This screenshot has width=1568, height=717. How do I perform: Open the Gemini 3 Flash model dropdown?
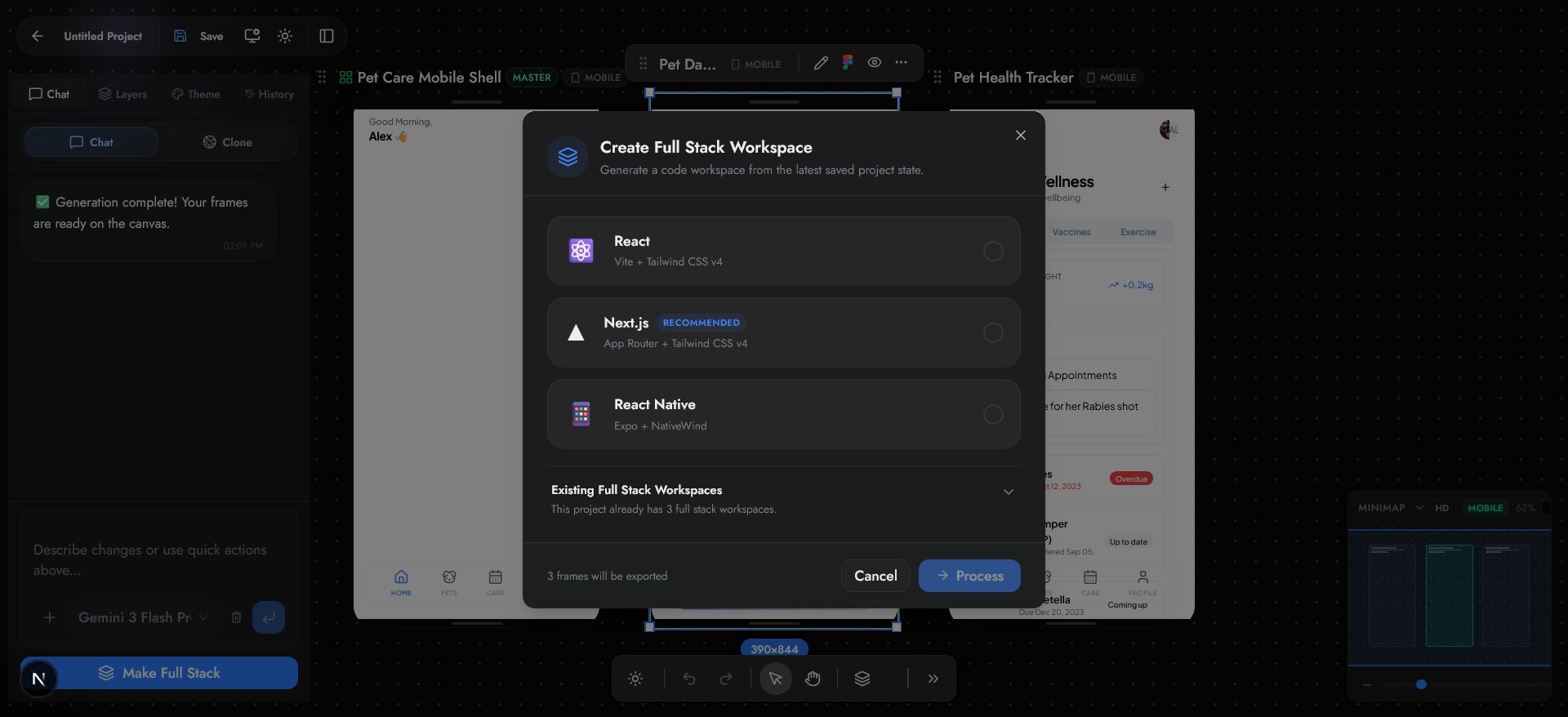(143, 617)
